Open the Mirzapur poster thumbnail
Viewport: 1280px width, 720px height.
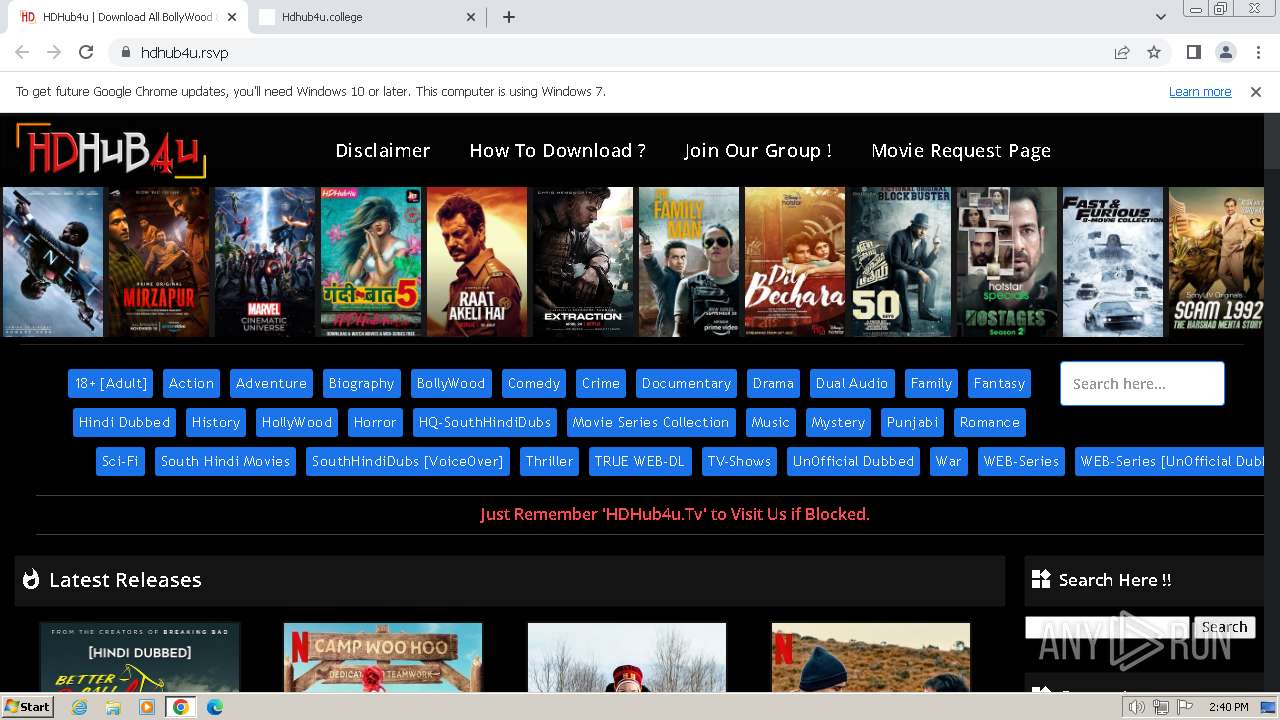click(159, 262)
